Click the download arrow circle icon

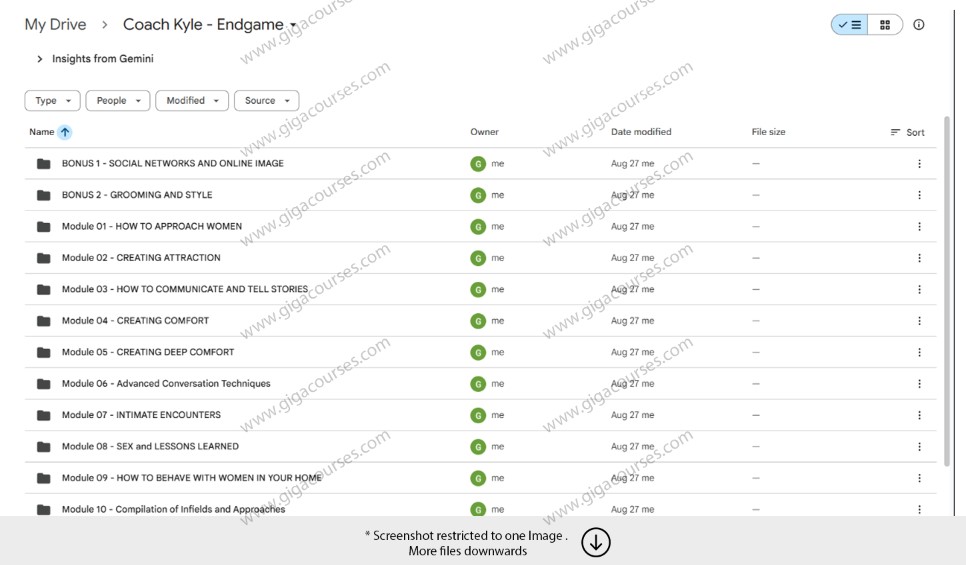(x=596, y=542)
